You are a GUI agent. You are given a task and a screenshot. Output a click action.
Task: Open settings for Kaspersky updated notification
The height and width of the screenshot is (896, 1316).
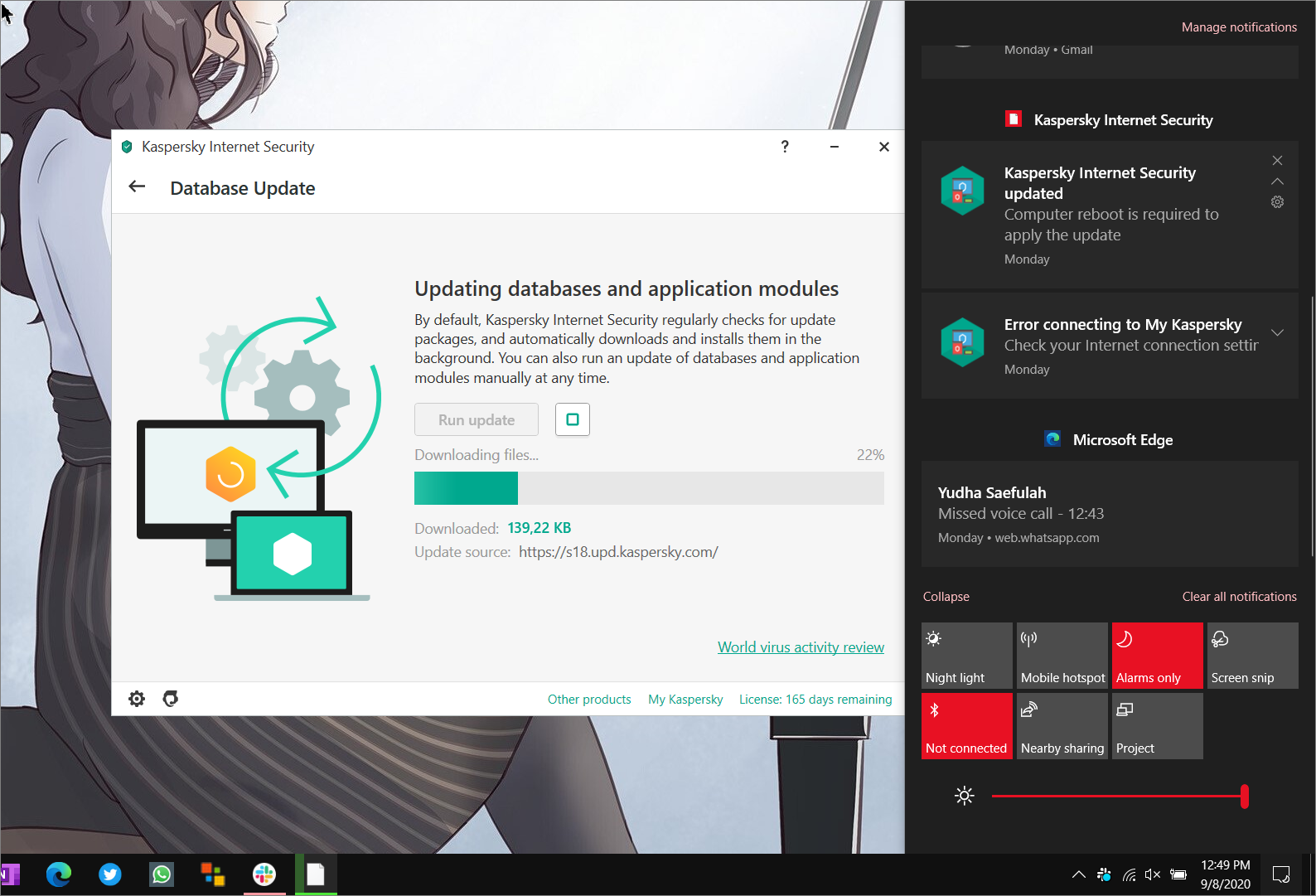coord(1277,201)
